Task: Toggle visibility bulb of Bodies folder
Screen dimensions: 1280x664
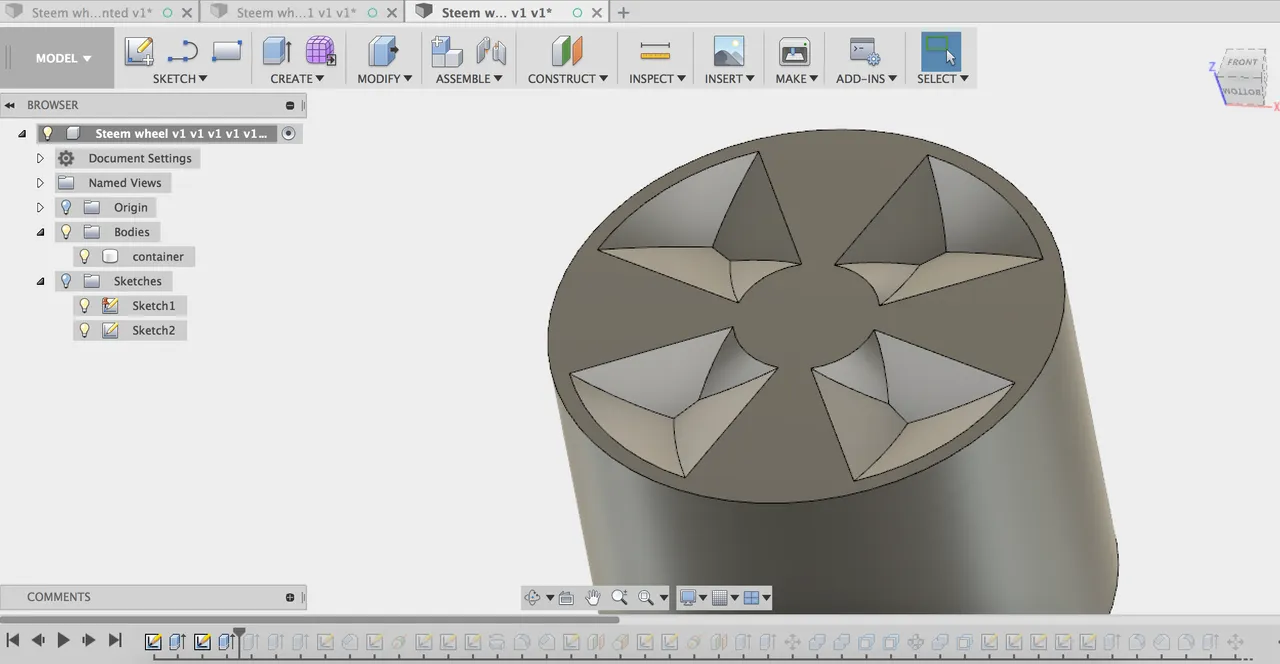Action: coord(66,232)
